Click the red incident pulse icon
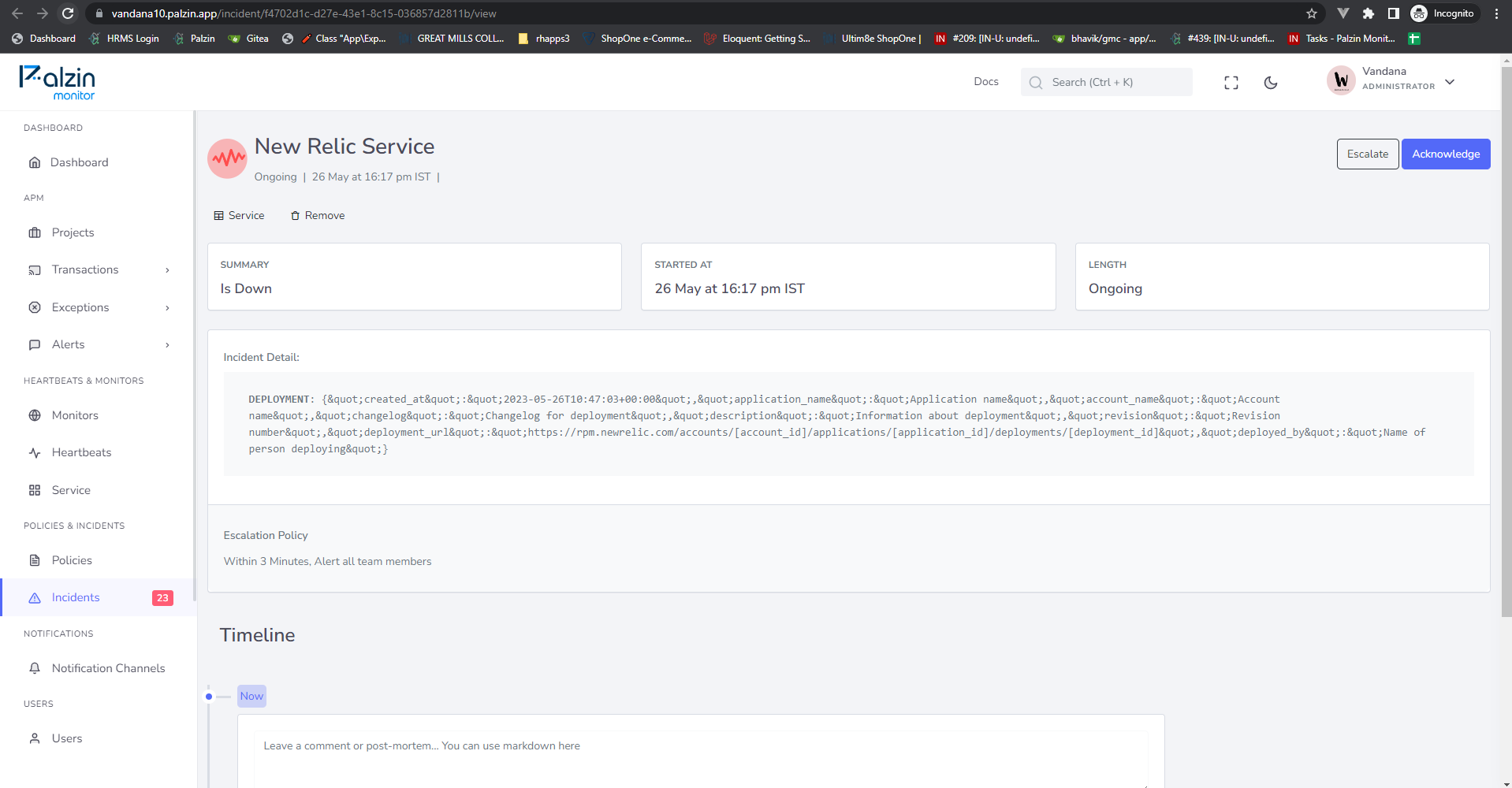 click(x=228, y=158)
